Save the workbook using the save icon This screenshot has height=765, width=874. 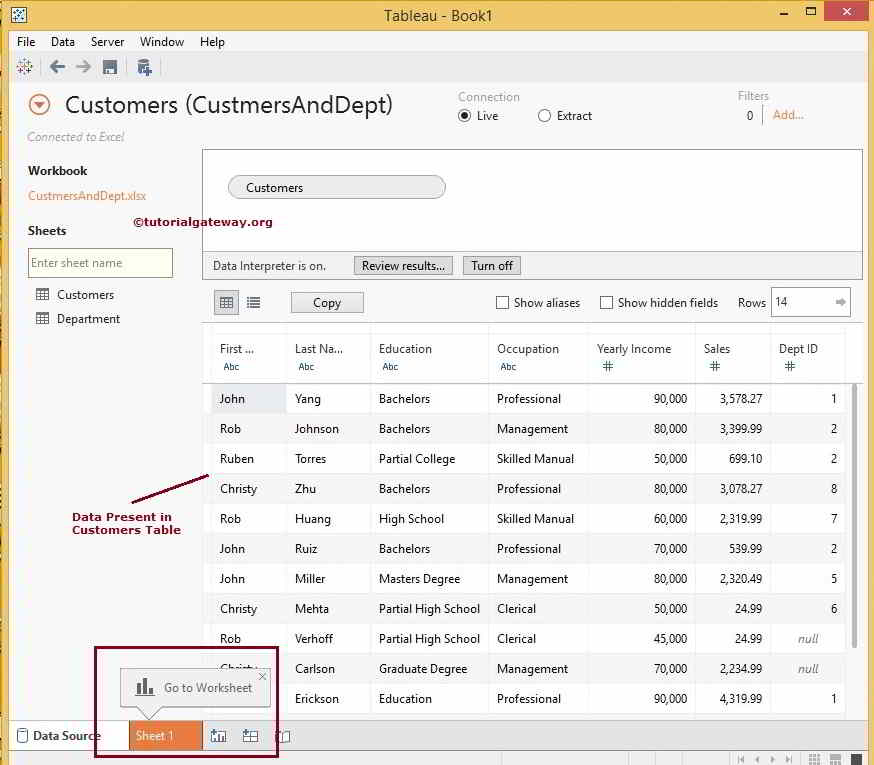[x=110, y=66]
